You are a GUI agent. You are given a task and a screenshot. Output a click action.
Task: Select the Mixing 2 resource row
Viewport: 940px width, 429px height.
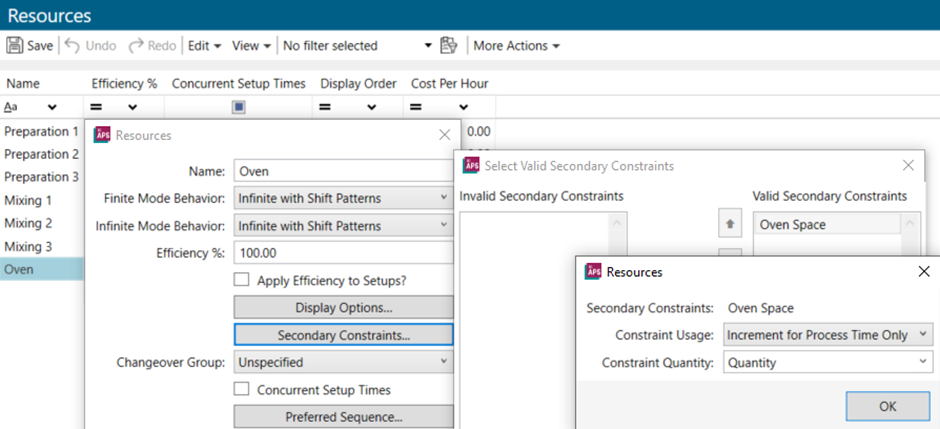(x=28, y=223)
